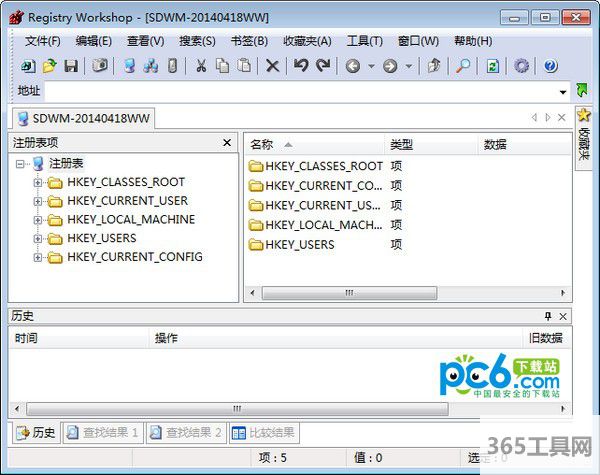Open settings via the gear icon

(521, 66)
